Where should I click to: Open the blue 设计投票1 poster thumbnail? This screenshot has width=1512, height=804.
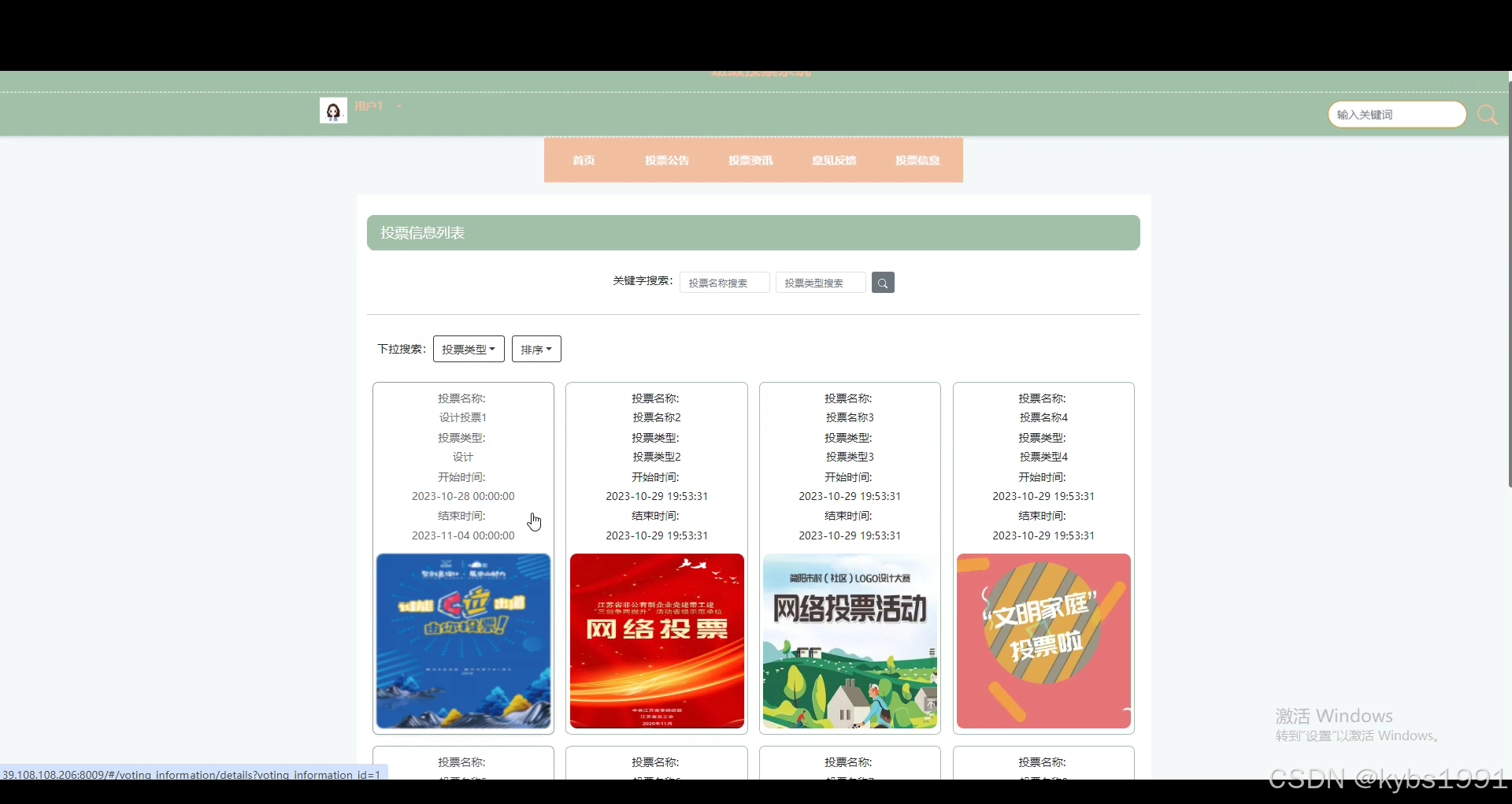click(463, 641)
